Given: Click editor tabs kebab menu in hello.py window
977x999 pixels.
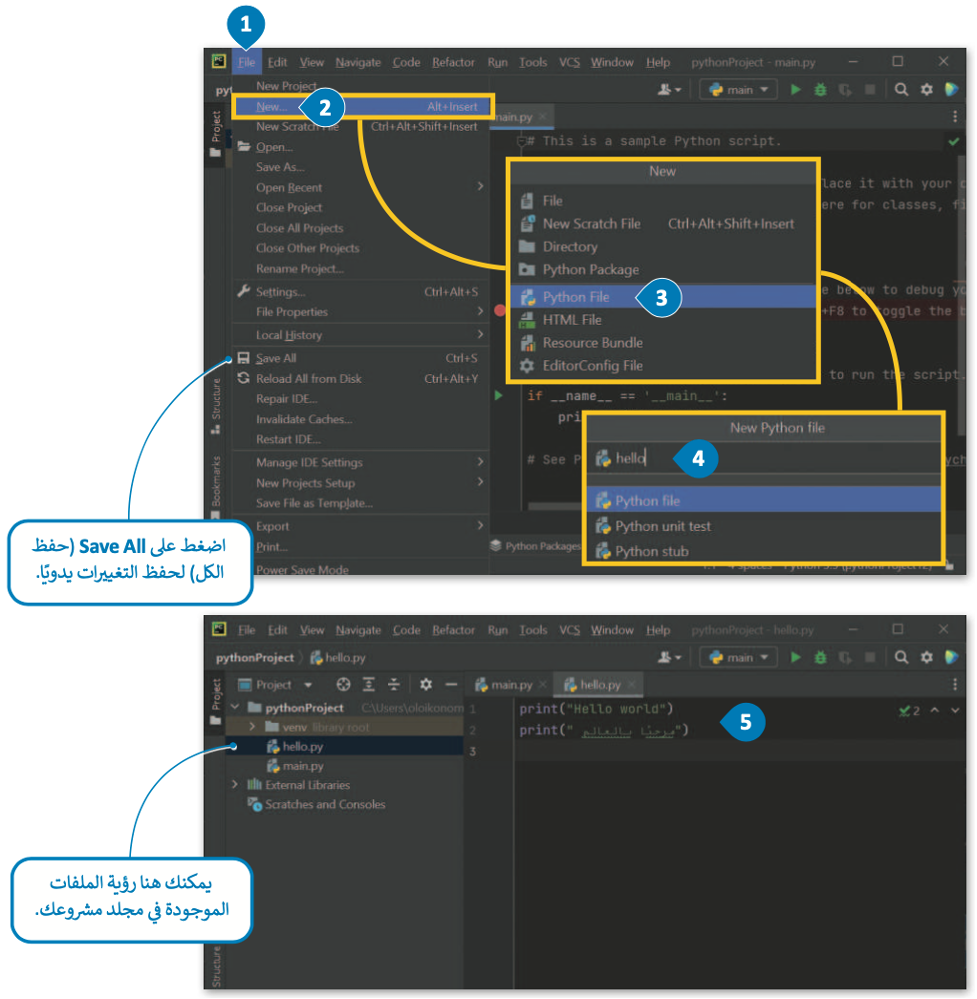Looking at the screenshot, I should click(x=954, y=684).
